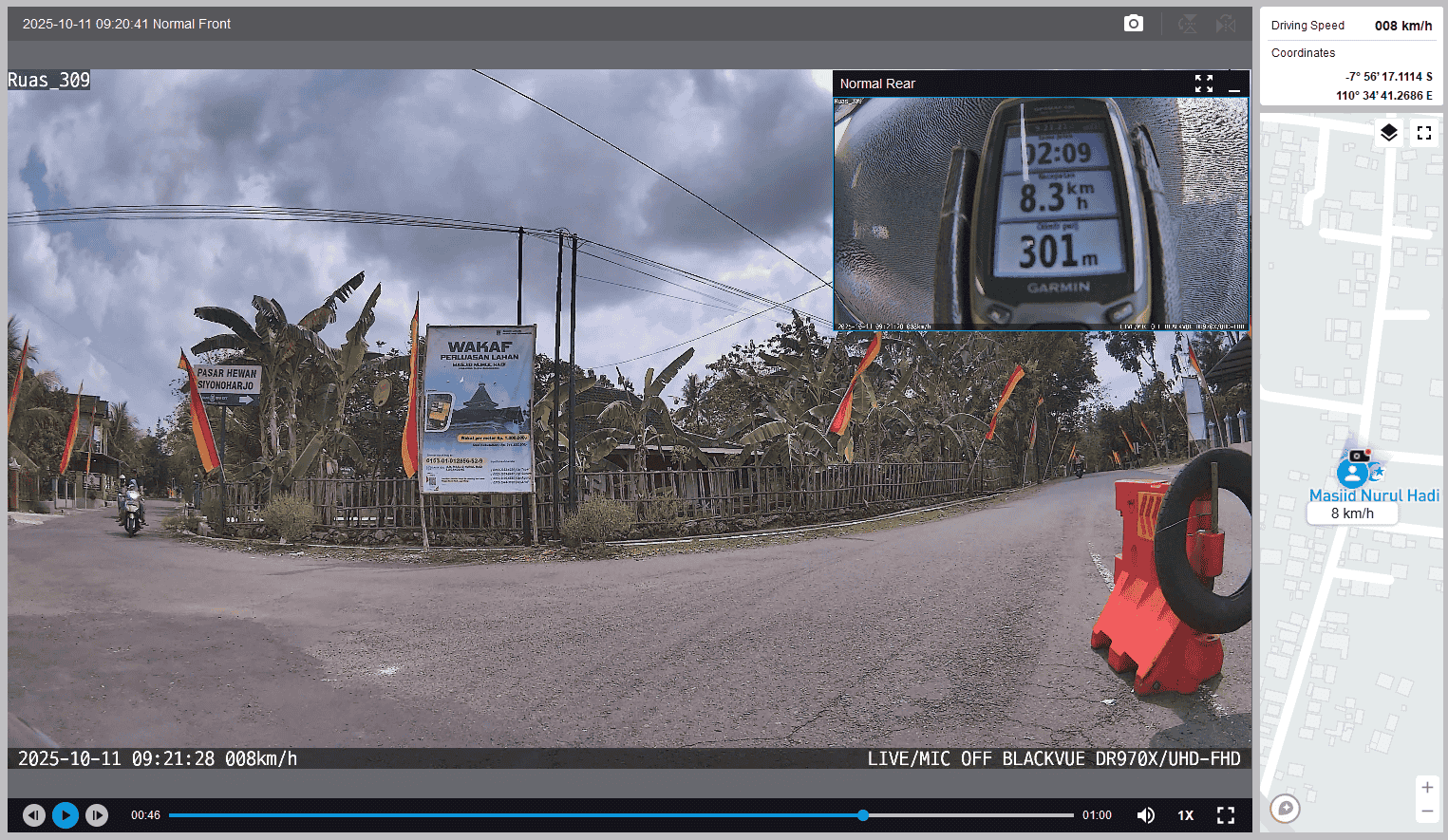Click the 01:00 total duration
1448x840 pixels.
pos(1097,815)
